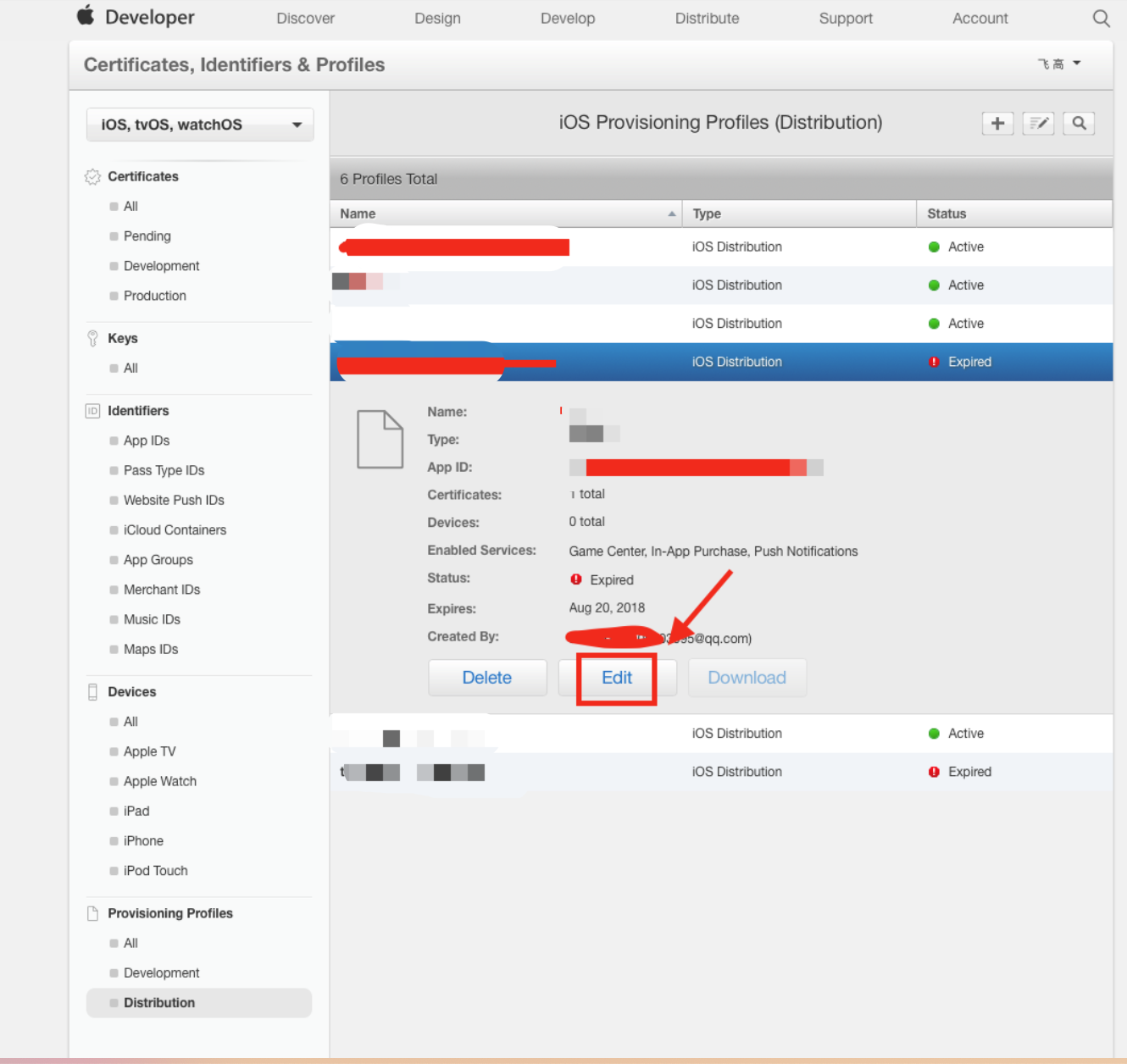Viewport: 1127px width, 1064px height.
Task: Open the Account menu item
Action: pos(980,19)
